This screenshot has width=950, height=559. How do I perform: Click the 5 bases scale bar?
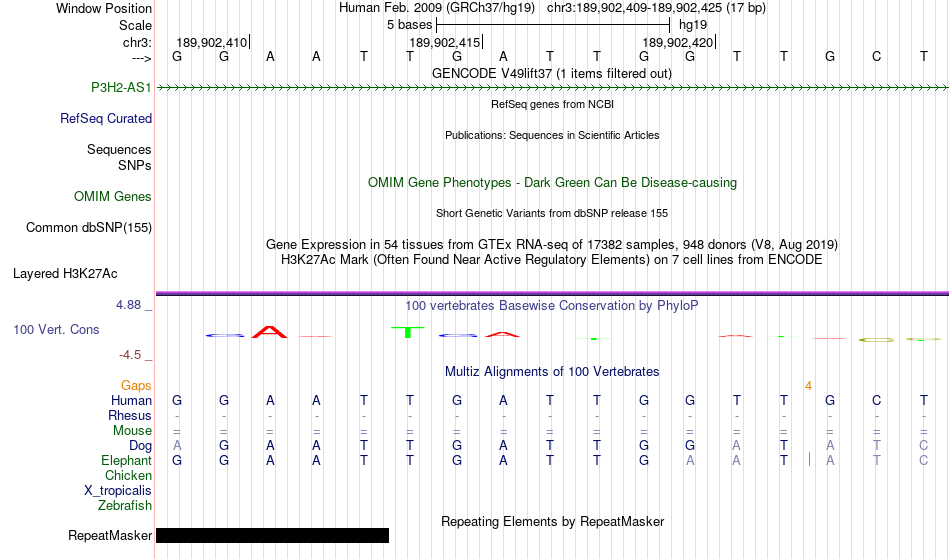553,25
